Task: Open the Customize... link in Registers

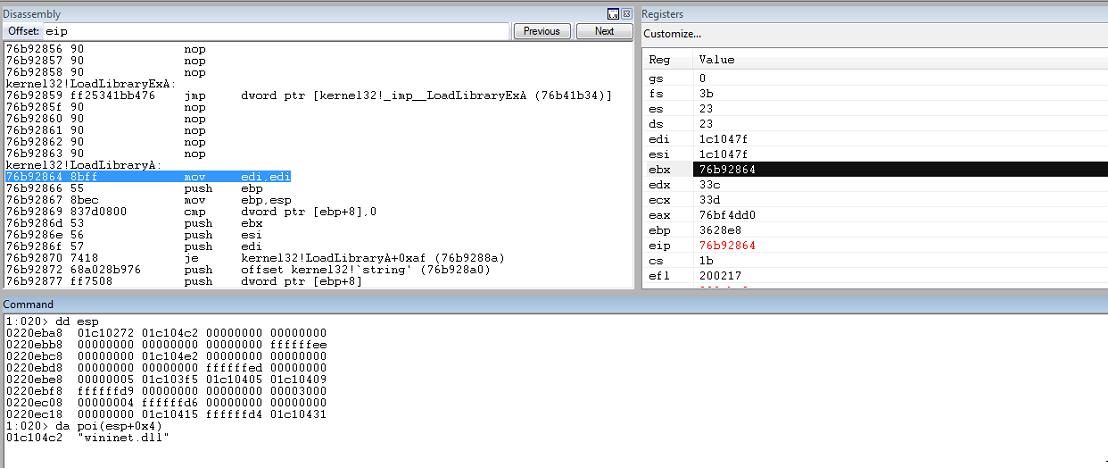Action: [672, 34]
